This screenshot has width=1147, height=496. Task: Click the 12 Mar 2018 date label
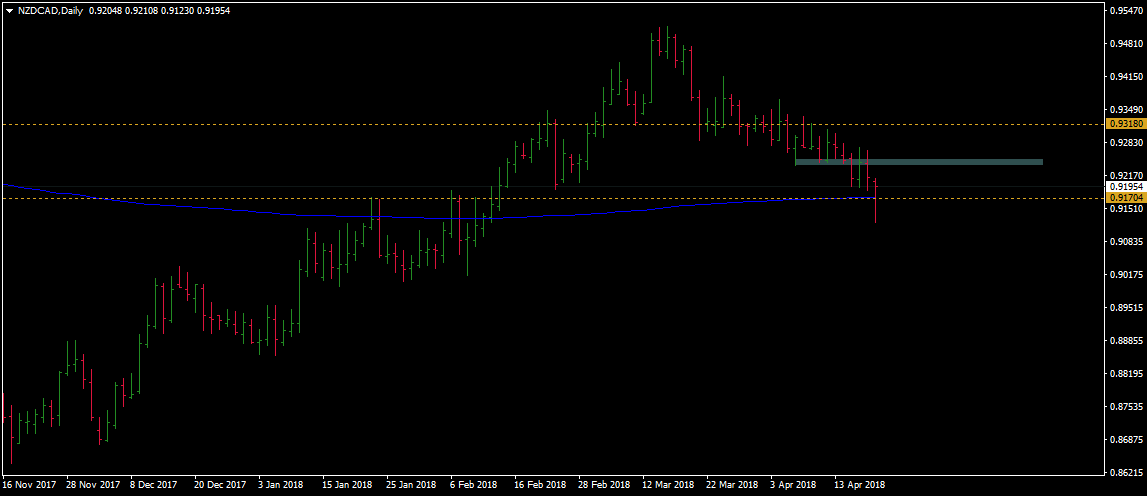pyautogui.click(x=669, y=485)
